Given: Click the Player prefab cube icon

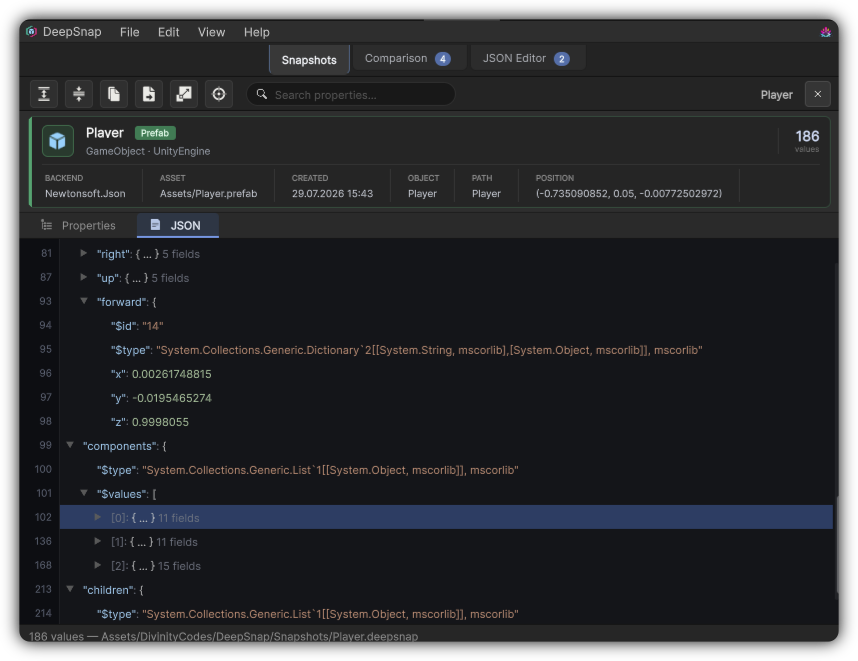Looking at the screenshot, I should pyautogui.click(x=58, y=141).
